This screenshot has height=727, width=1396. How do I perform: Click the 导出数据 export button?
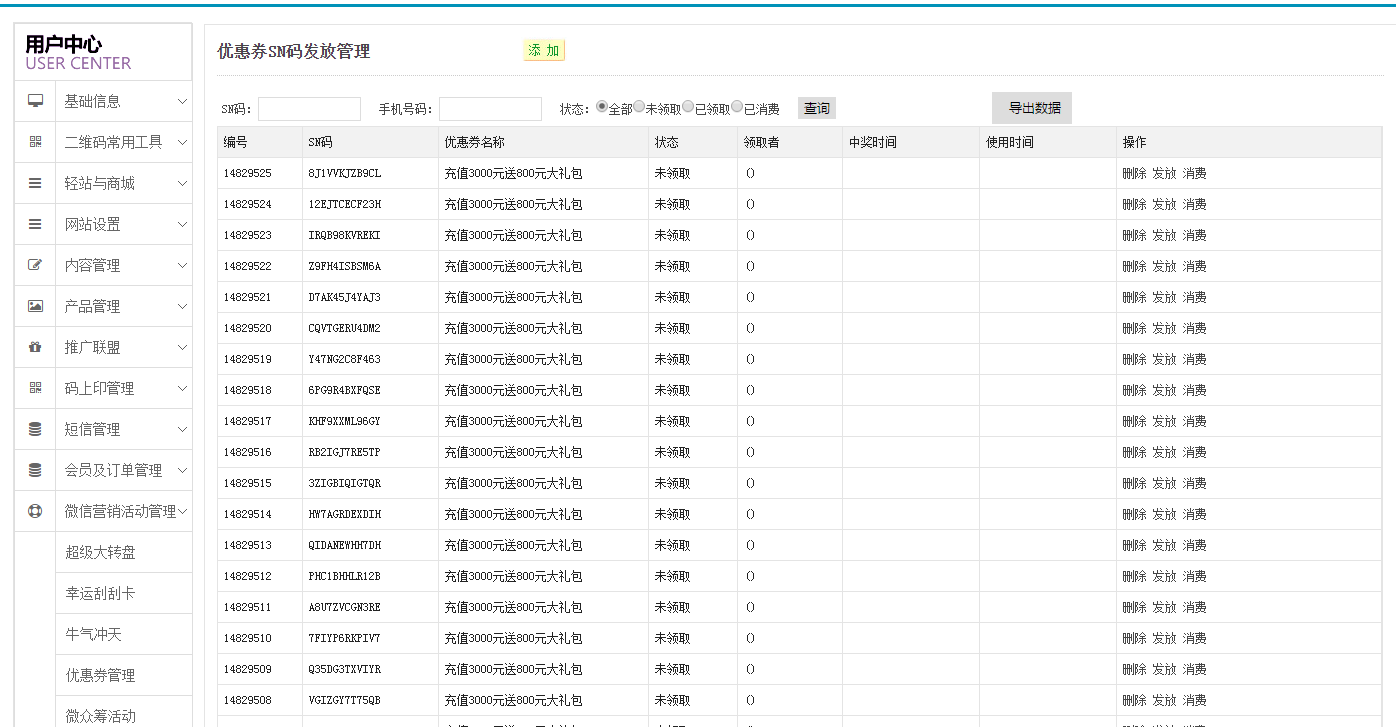click(1032, 108)
